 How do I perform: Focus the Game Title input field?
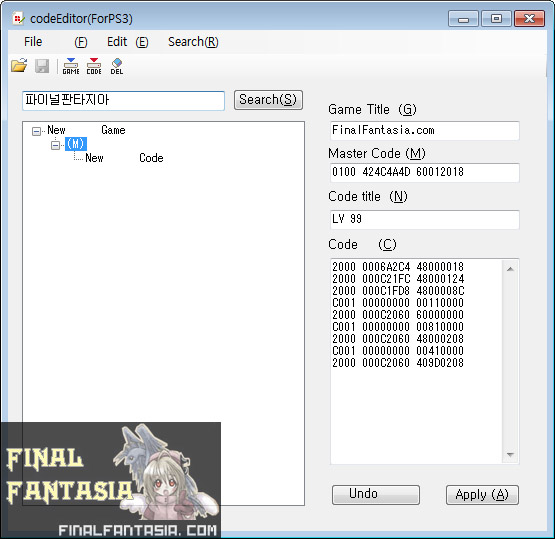pyautogui.click(x=424, y=131)
